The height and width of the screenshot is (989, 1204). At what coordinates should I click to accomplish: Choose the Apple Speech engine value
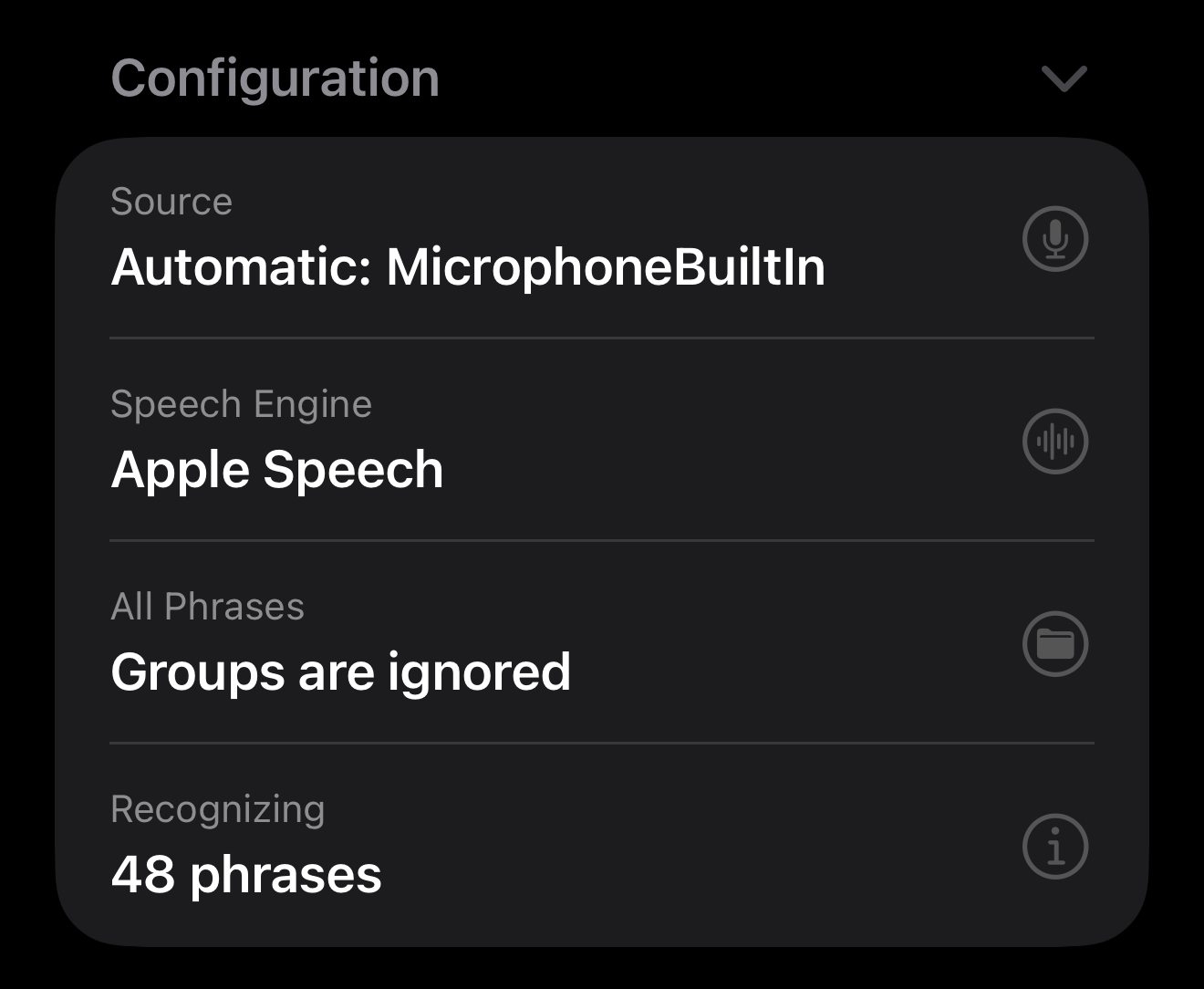pyautogui.click(x=276, y=470)
